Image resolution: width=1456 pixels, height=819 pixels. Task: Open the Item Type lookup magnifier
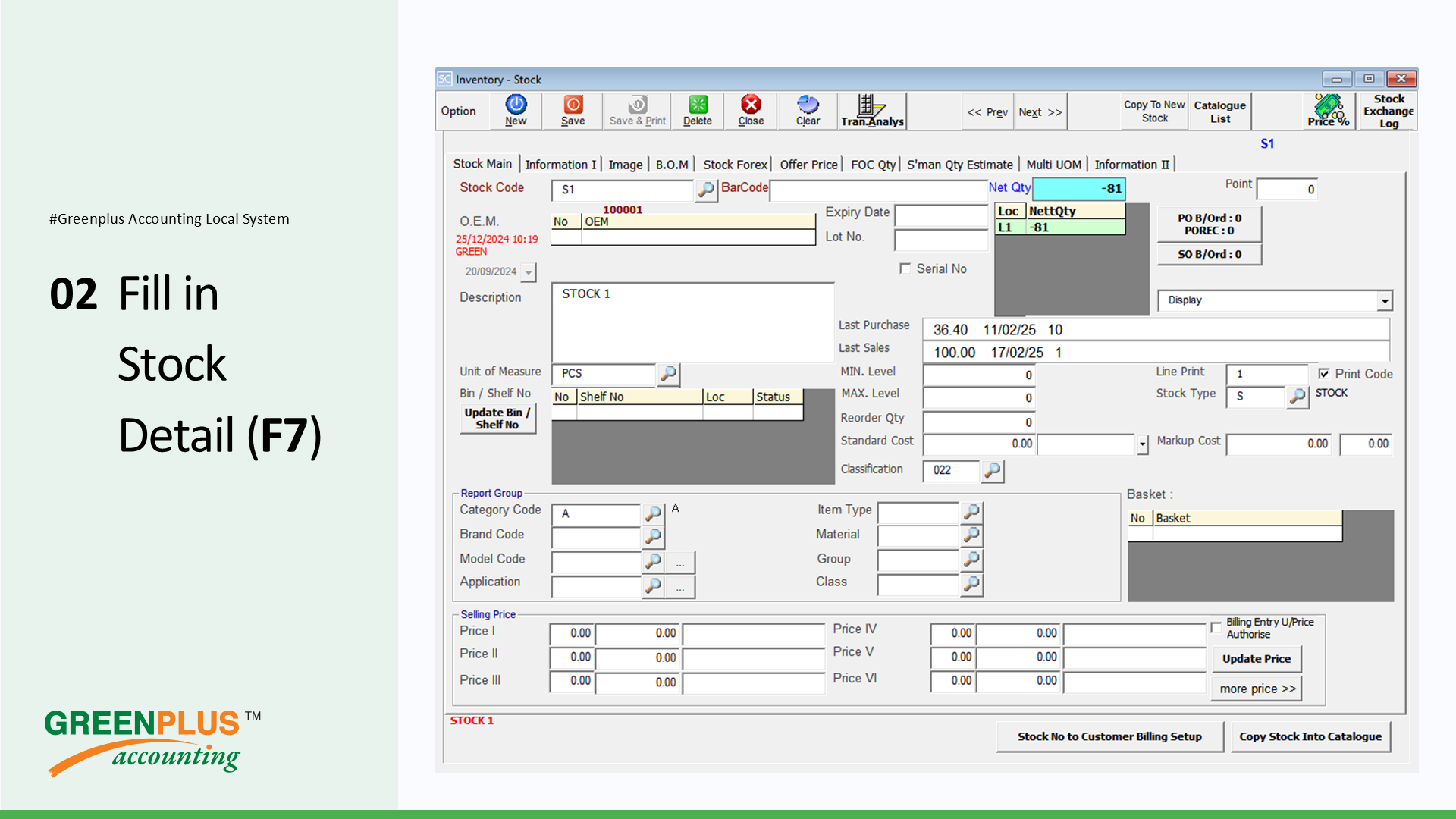coord(971,512)
